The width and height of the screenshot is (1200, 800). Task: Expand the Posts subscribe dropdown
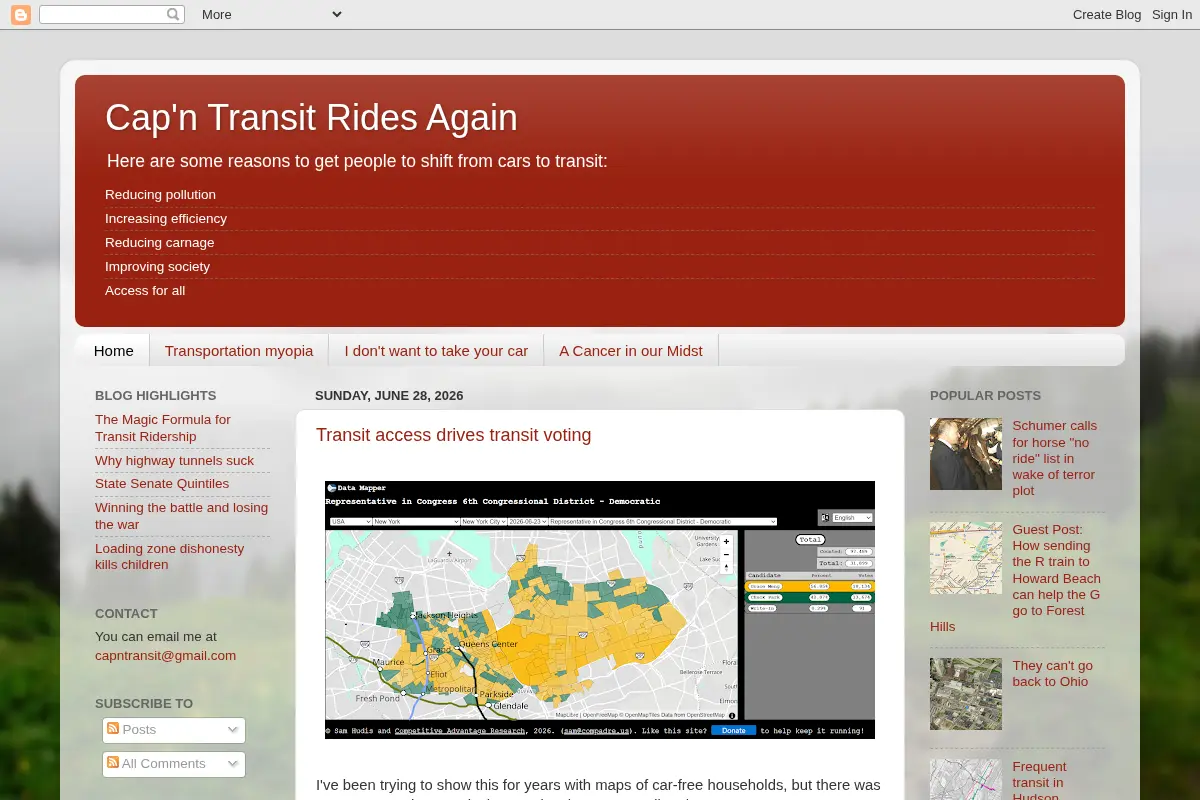(233, 730)
